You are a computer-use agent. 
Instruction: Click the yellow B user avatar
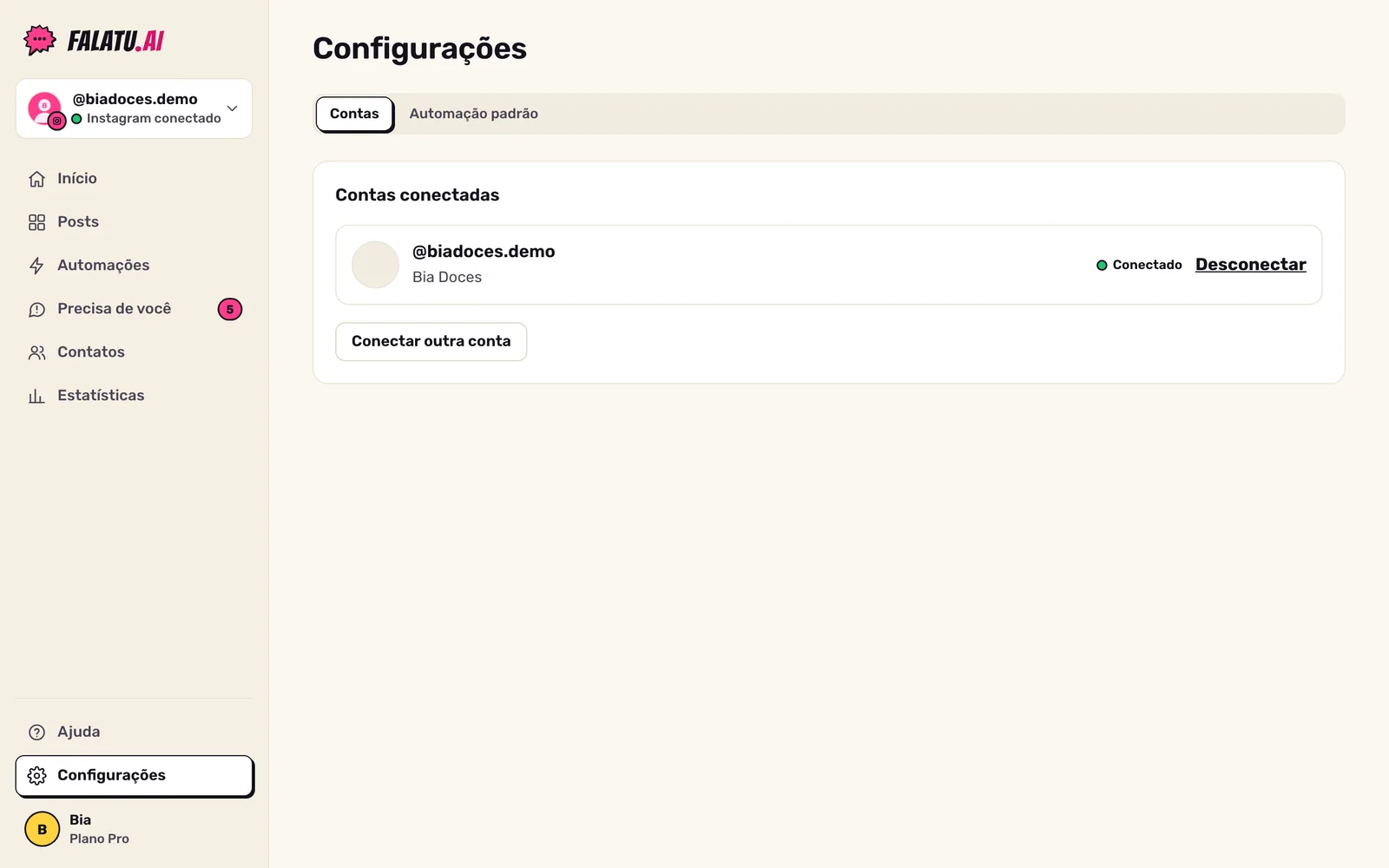[42, 829]
